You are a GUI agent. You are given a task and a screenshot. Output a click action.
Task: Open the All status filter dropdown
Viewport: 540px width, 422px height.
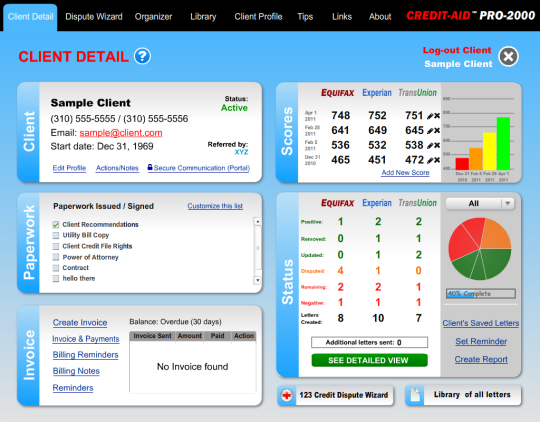click(480, 204)
